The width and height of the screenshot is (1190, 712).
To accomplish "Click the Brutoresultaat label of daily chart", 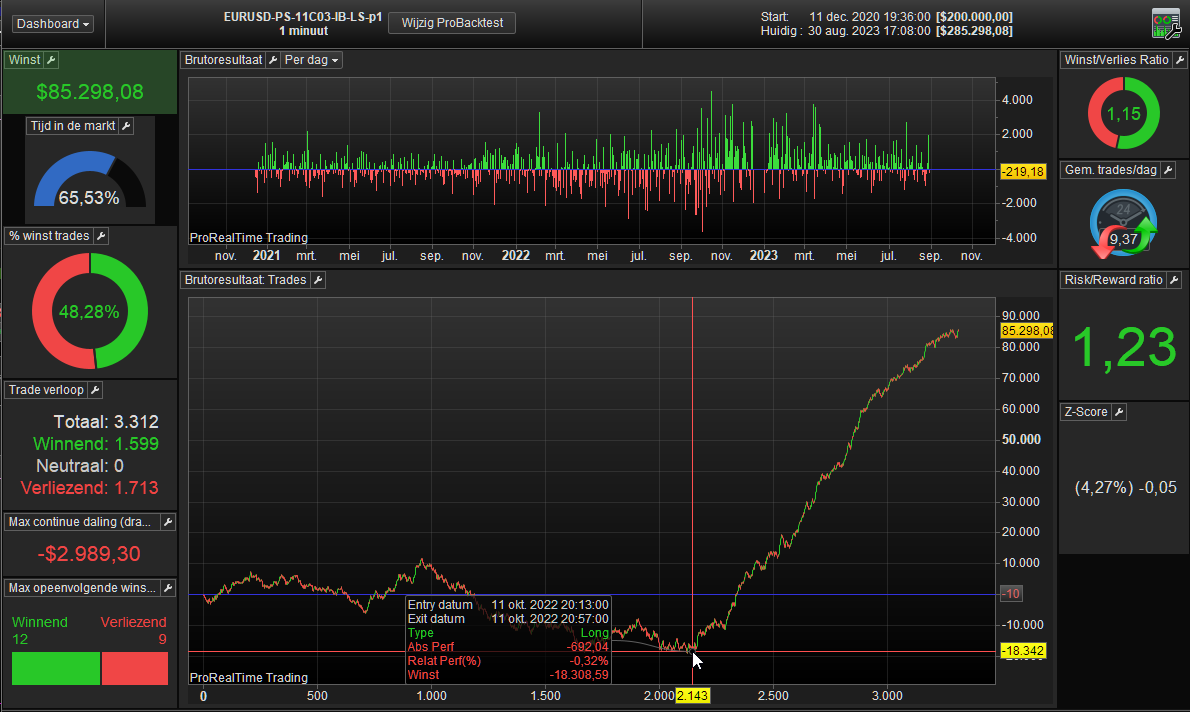I will (222, 60).
